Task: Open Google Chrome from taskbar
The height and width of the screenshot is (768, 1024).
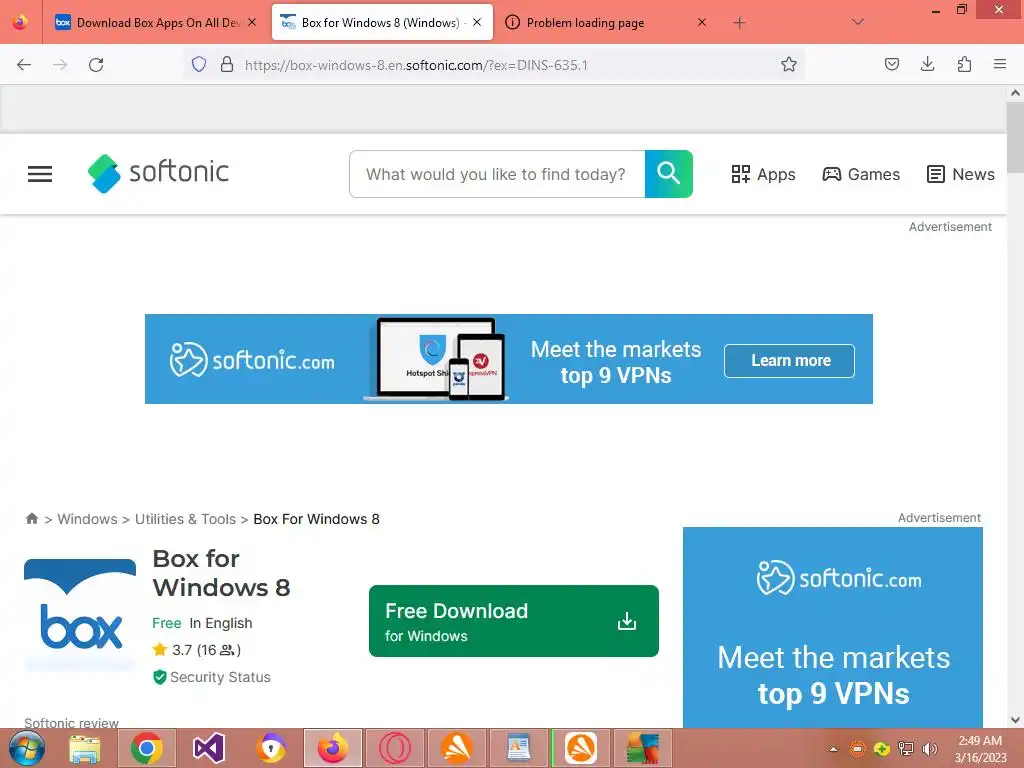Action: [146, 748]
